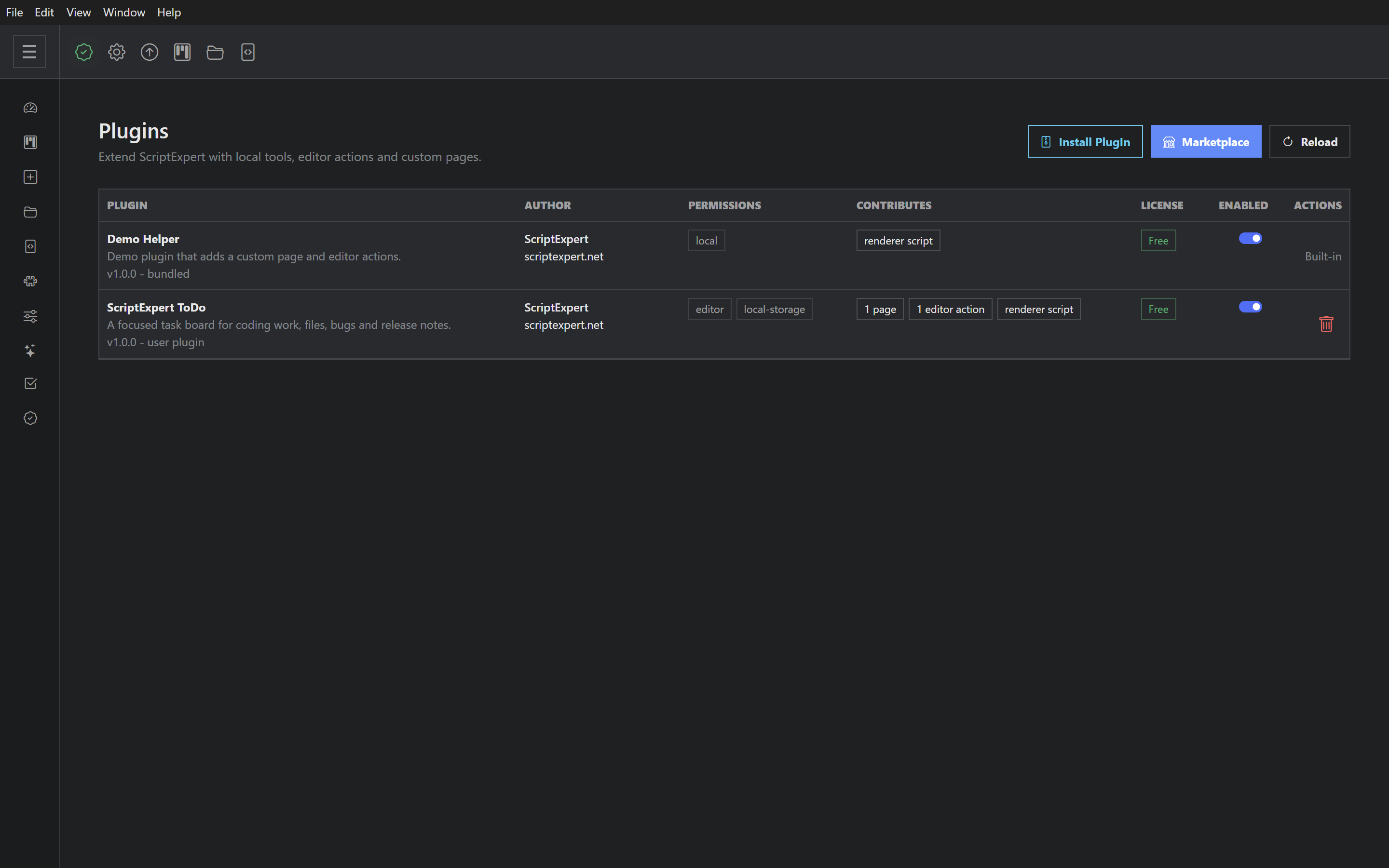Open the Window menu
The width and height of the screenshot is (1389, 868).
(x=124, y=12)
